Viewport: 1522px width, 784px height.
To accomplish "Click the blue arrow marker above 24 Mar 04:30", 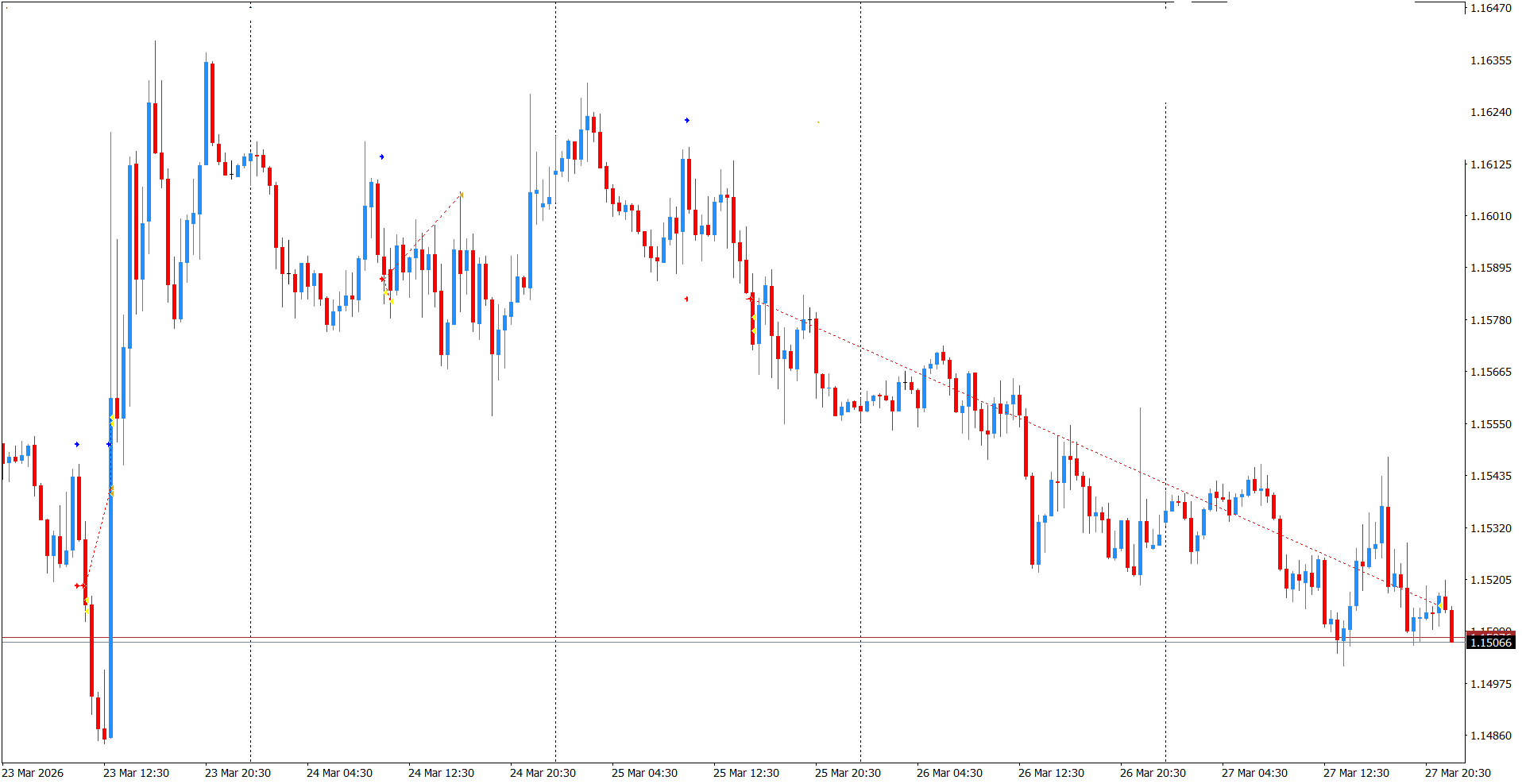I will [x=382, y=157].
